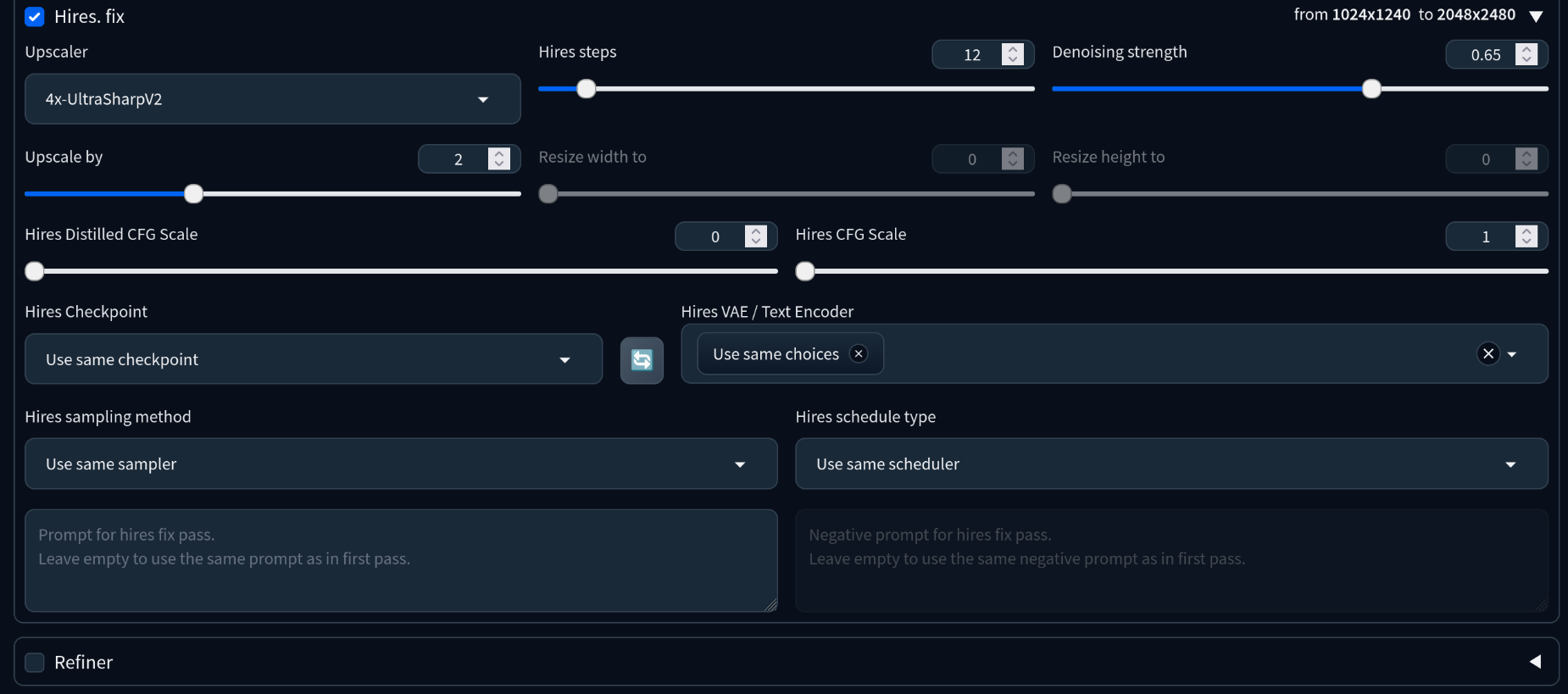Click the Hires Distilled CFG Scale slider

tap(401, 271)
